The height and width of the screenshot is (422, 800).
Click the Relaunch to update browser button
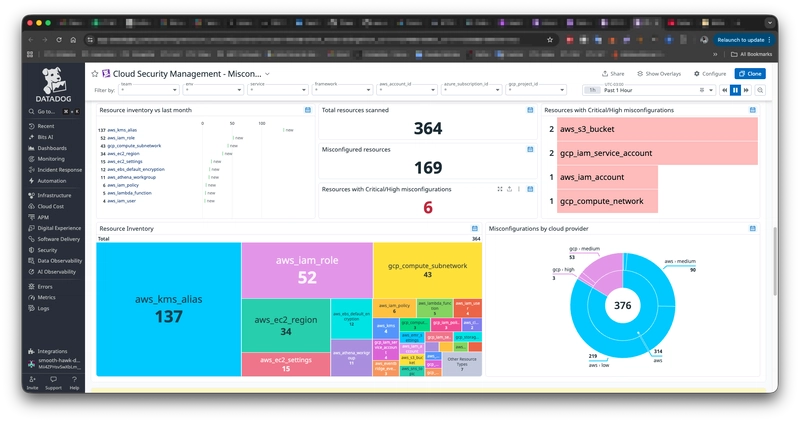point(744,40)
